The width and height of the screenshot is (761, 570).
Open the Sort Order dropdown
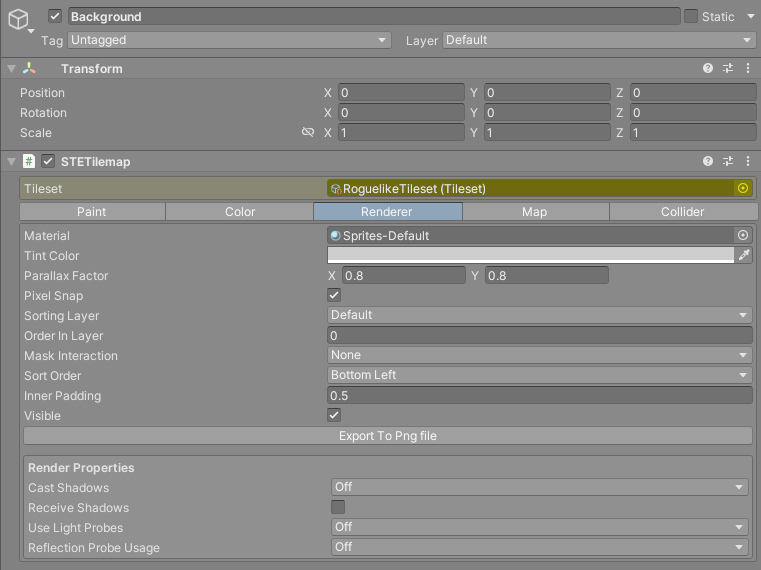(540, 375)
